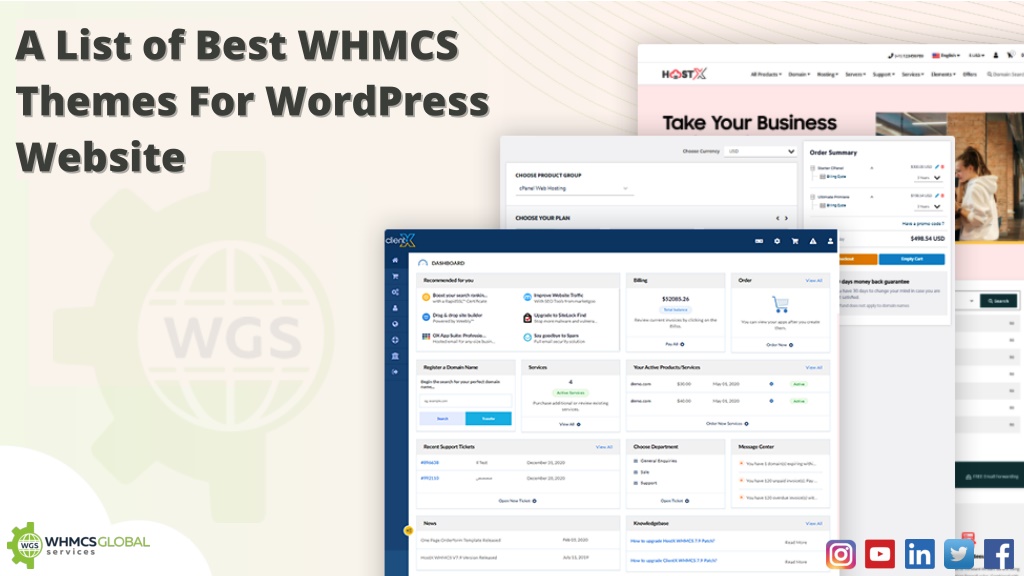1024x576 pixels.
Task: Open the domains globe icon in sidebar
Action: click(x=395, y=324)
